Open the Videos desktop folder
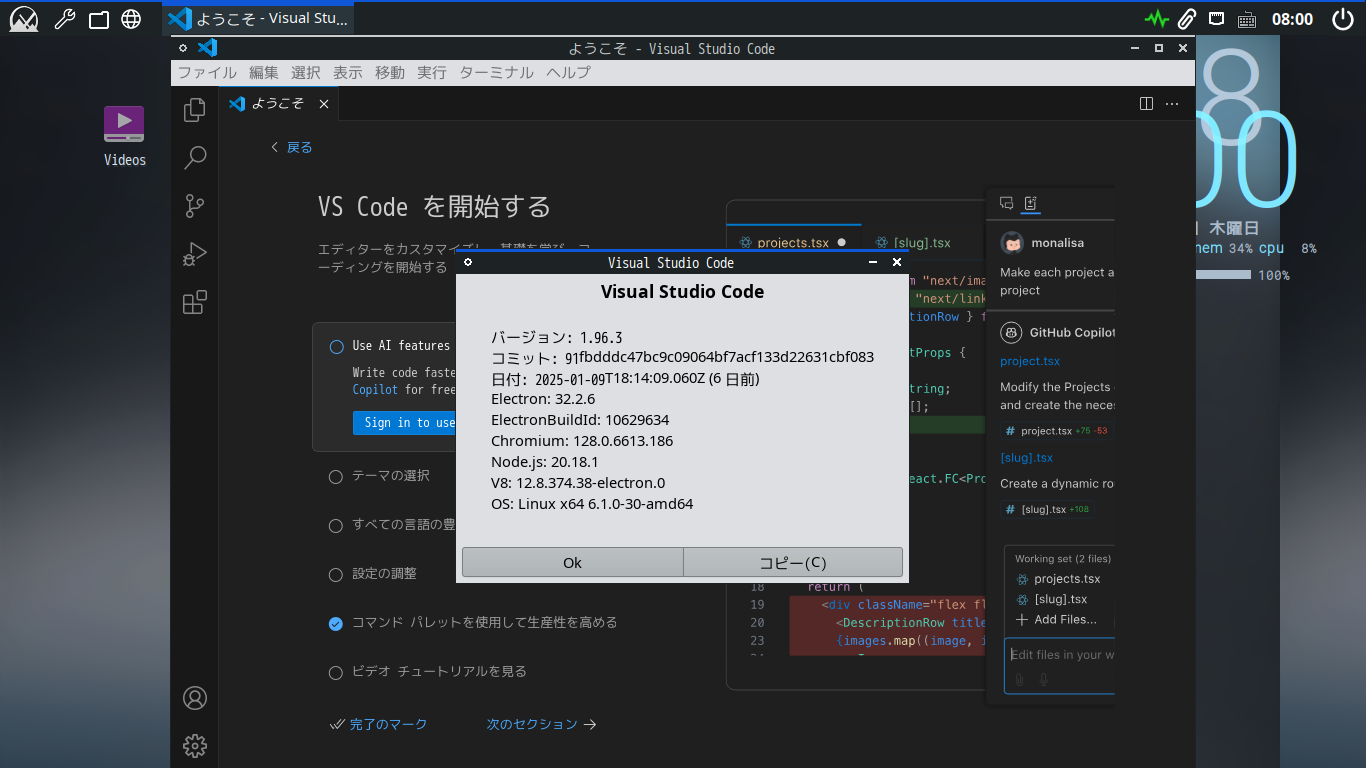This screenshot has width=1366, height=768. (x=124, y=136)
